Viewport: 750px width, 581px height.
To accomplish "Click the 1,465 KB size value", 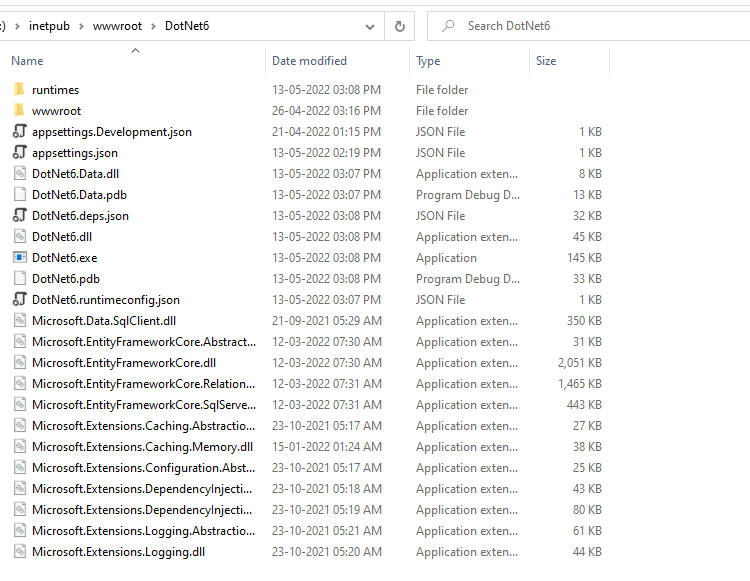I will click(x=579, y=384).
